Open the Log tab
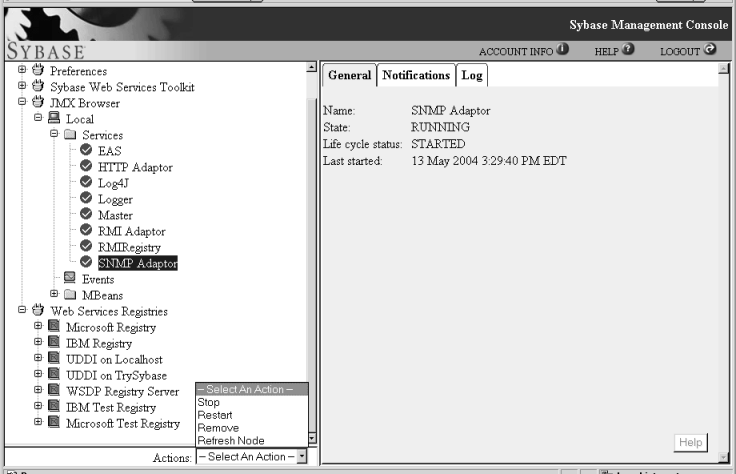Image resolution: width=736 pixels, height=474 pixels. click(x=471, y=76)
